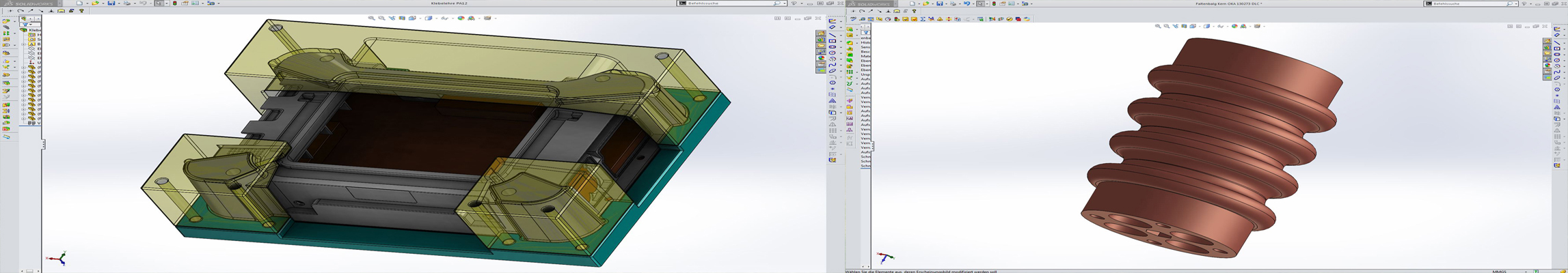
Task: Save the Klebelehre PA12 assembly
Action: pyautogui.click(x=111, y=3)
